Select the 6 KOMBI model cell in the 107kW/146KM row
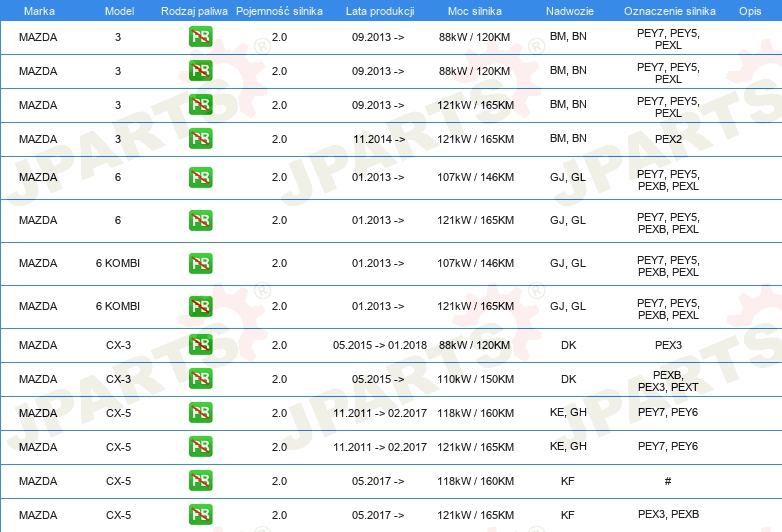Screen dimensions: 782x532 [118, 263]
